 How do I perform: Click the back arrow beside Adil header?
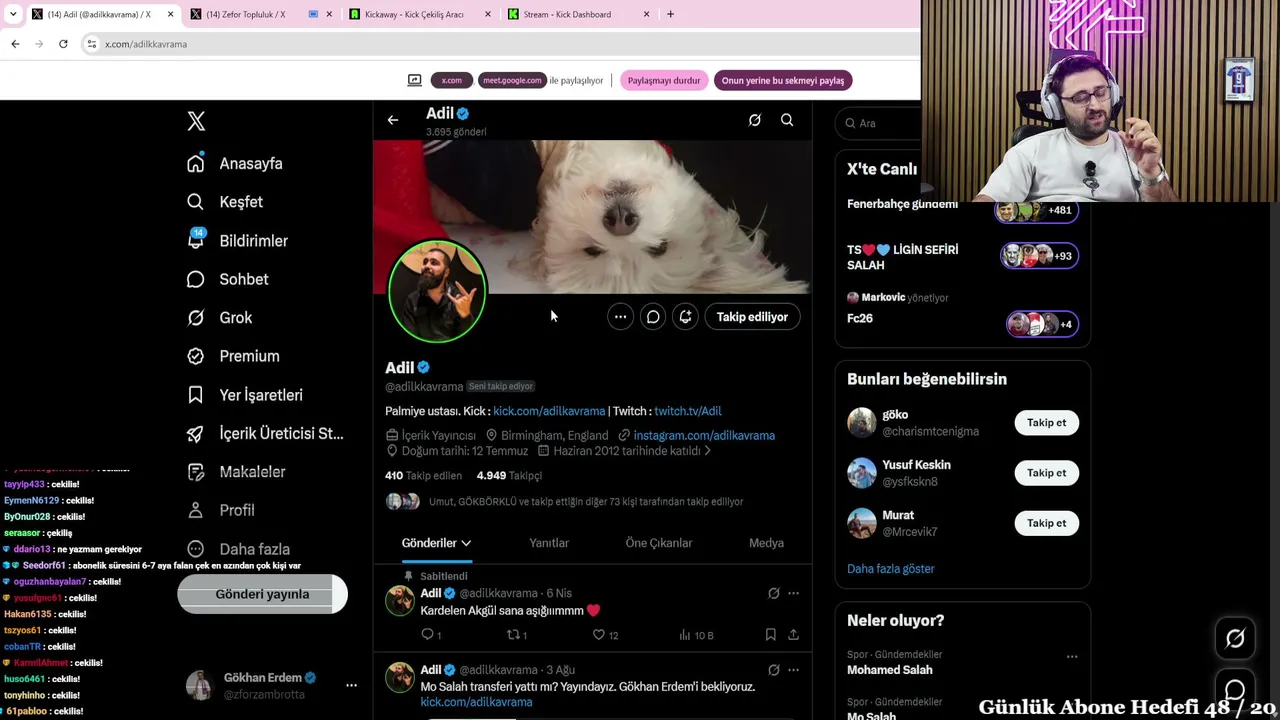[393, 120]
